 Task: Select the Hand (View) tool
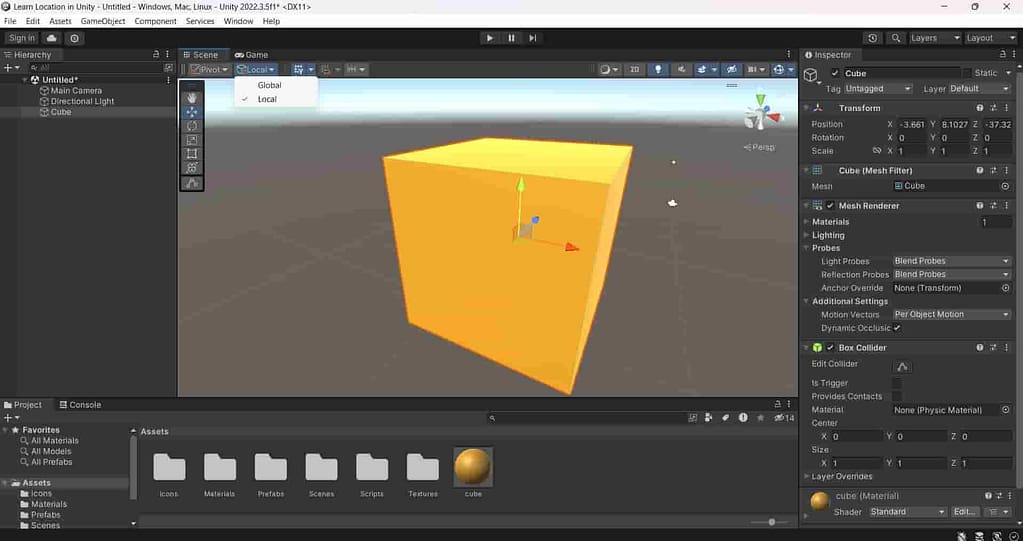(x=192, y=98)
